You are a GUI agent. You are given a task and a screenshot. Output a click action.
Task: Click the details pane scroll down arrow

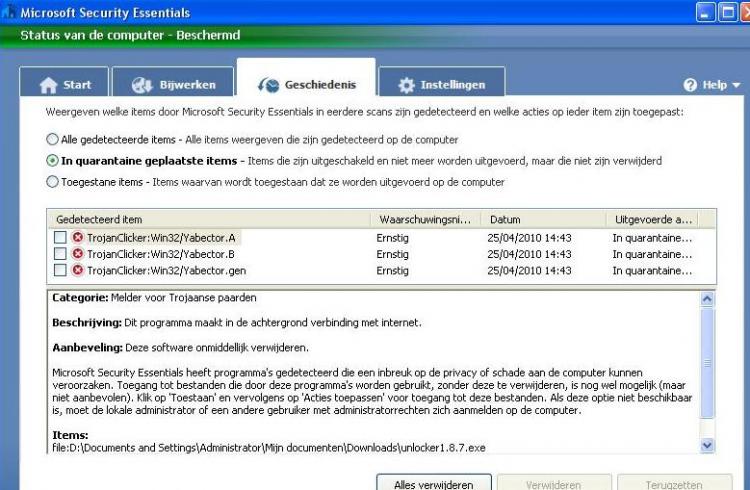[x=707, y=445]
